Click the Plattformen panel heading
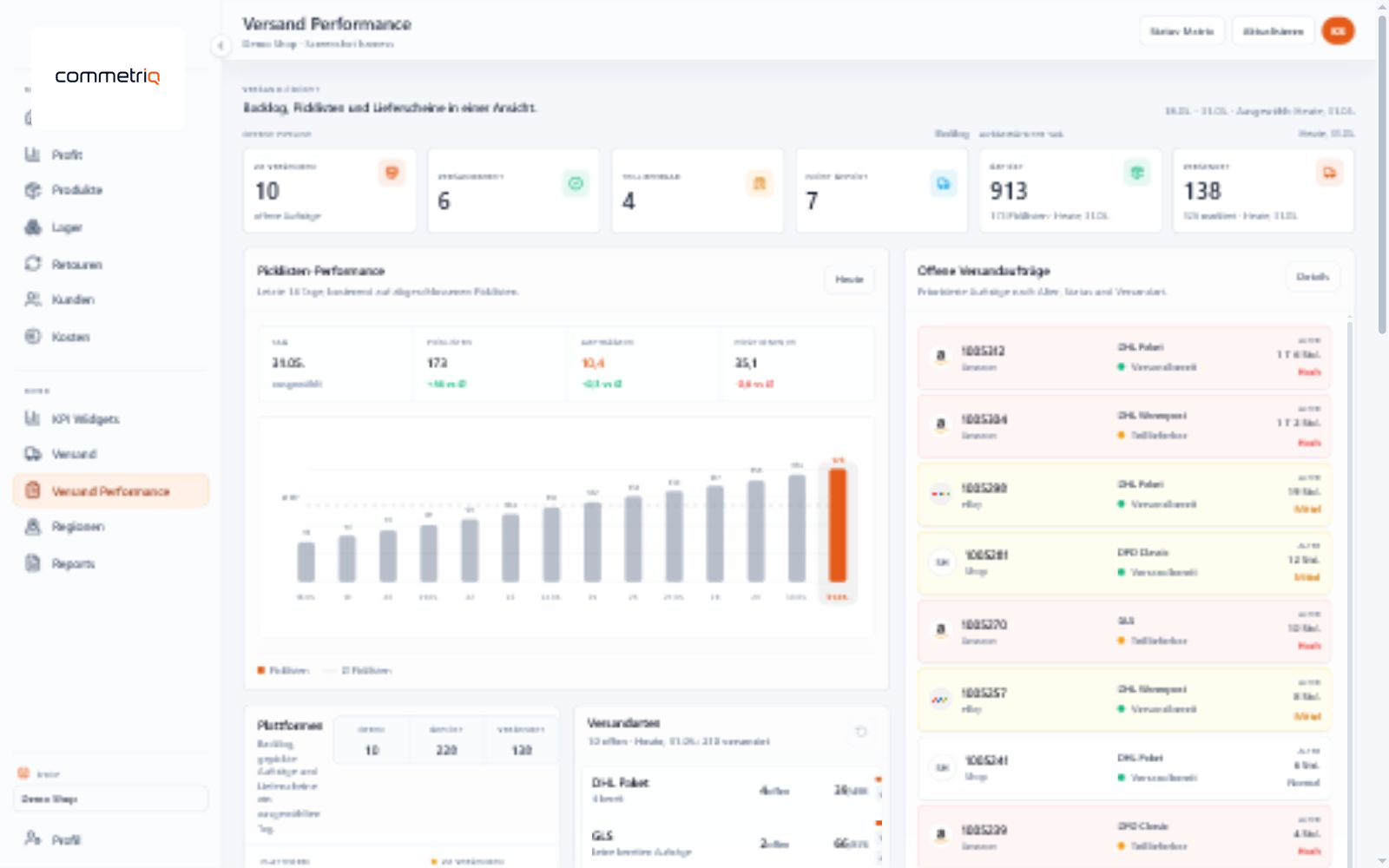1389x868 pixels. tap(290, 725)
